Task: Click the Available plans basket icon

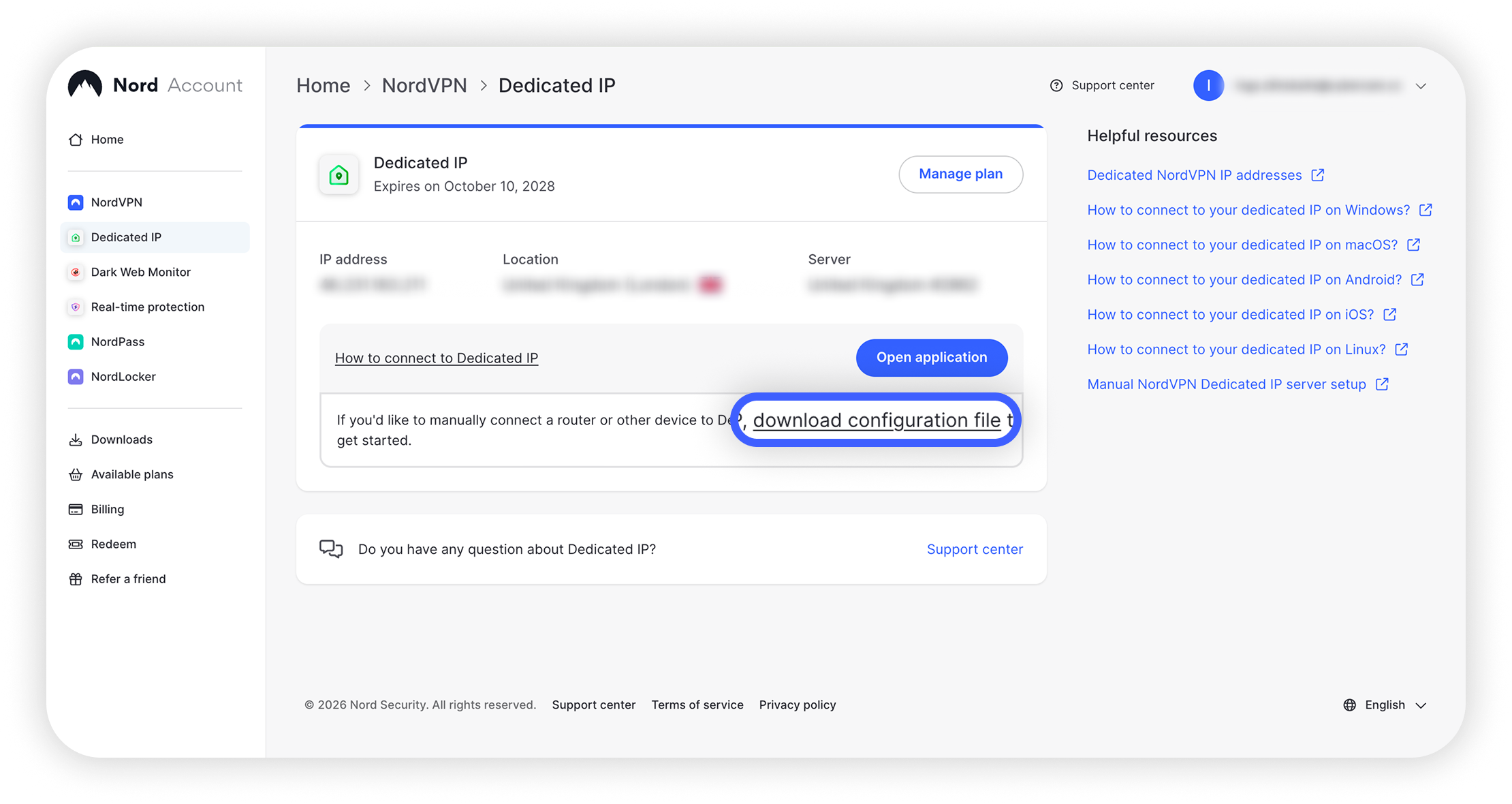Action: click(x=76, y=474)
